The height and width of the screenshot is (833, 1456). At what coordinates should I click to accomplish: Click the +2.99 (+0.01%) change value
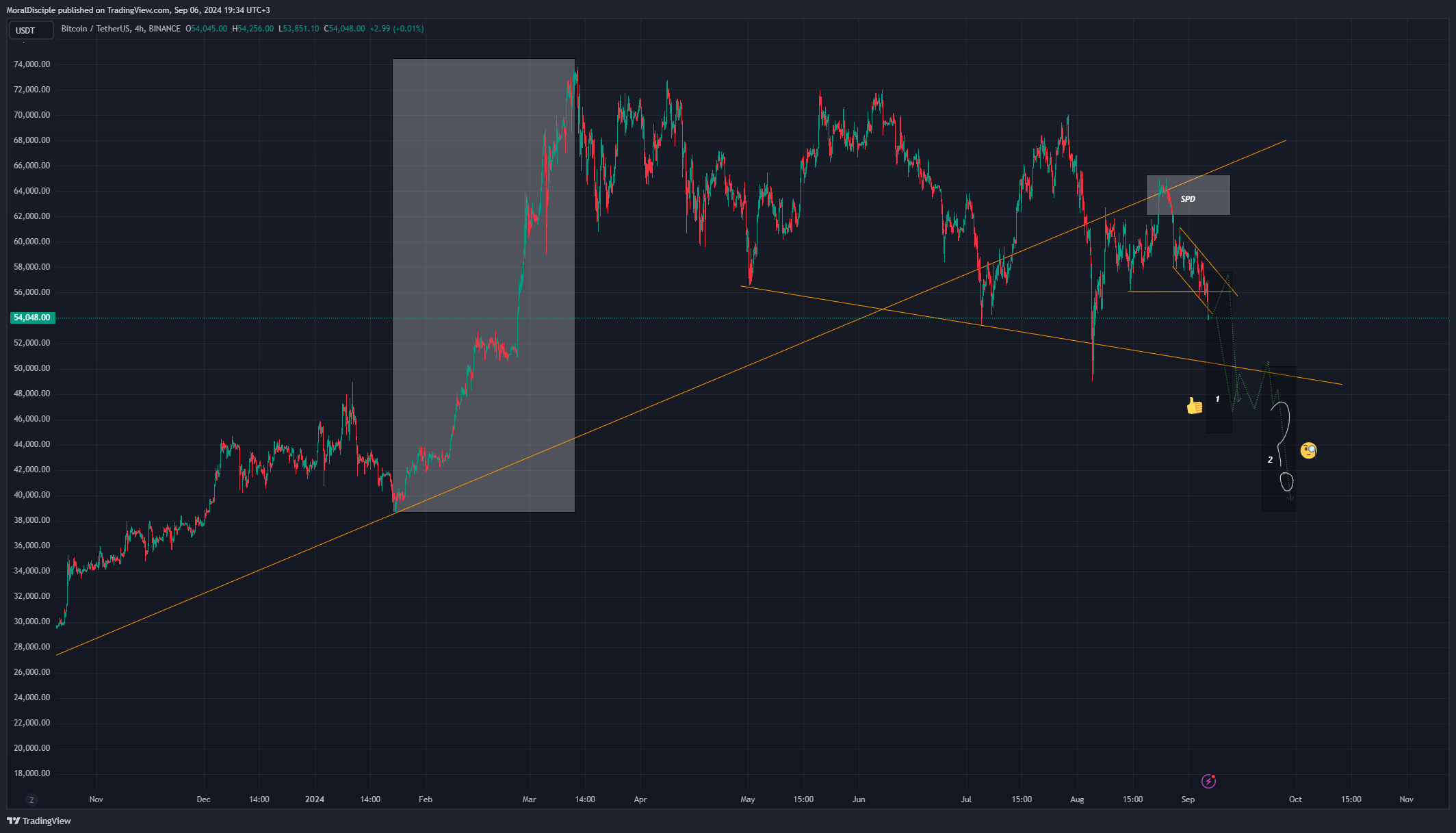click(x=397, y=29)
